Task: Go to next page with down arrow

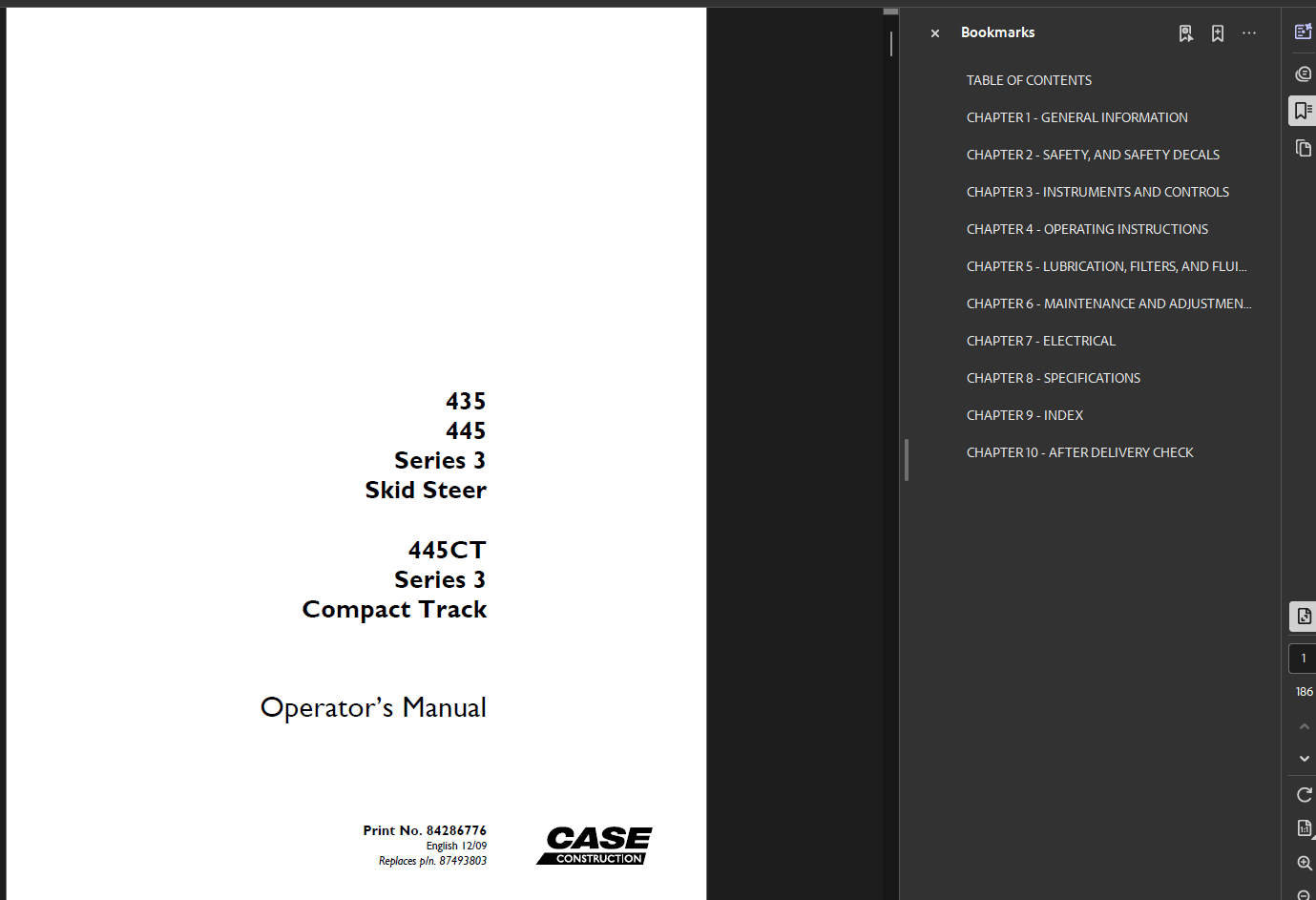Action: [1304, 759]
